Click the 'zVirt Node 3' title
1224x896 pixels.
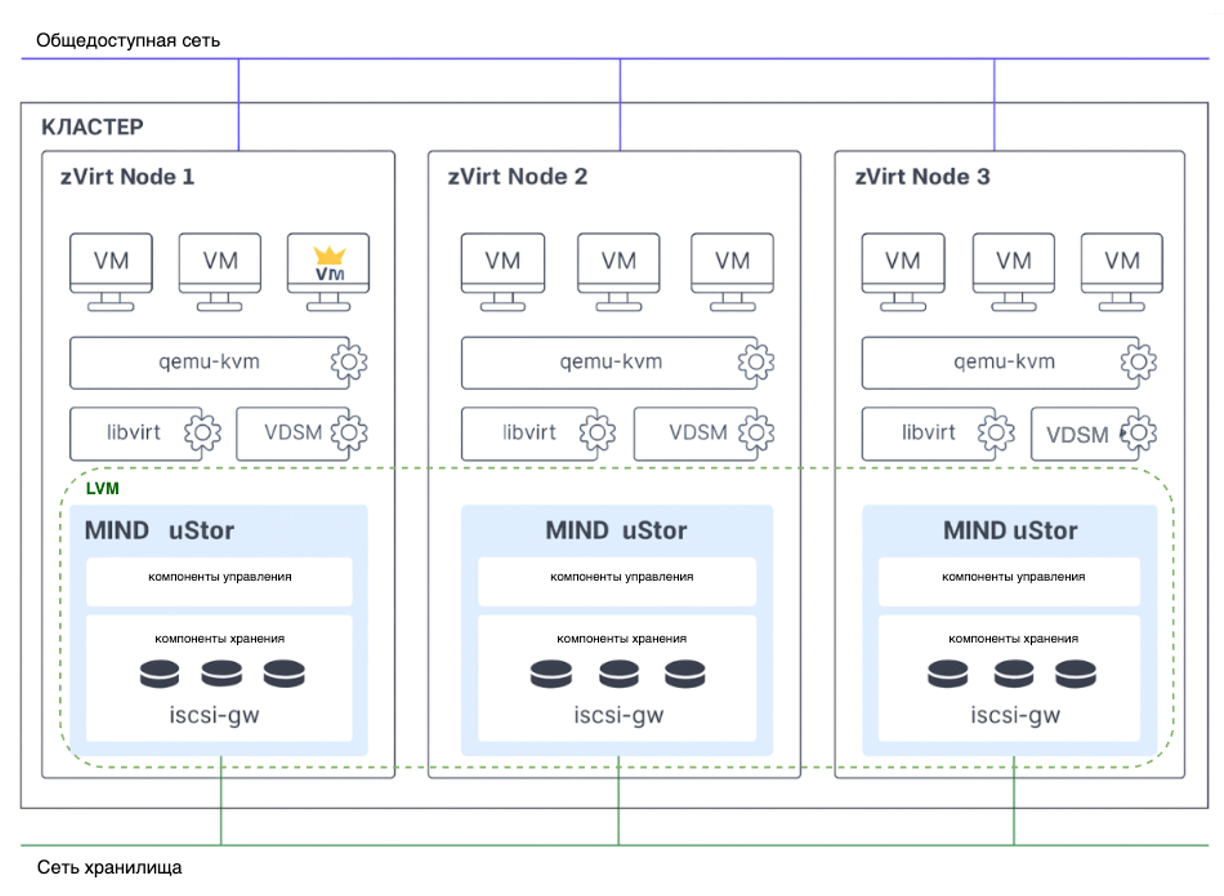click(x=923, y=177)
